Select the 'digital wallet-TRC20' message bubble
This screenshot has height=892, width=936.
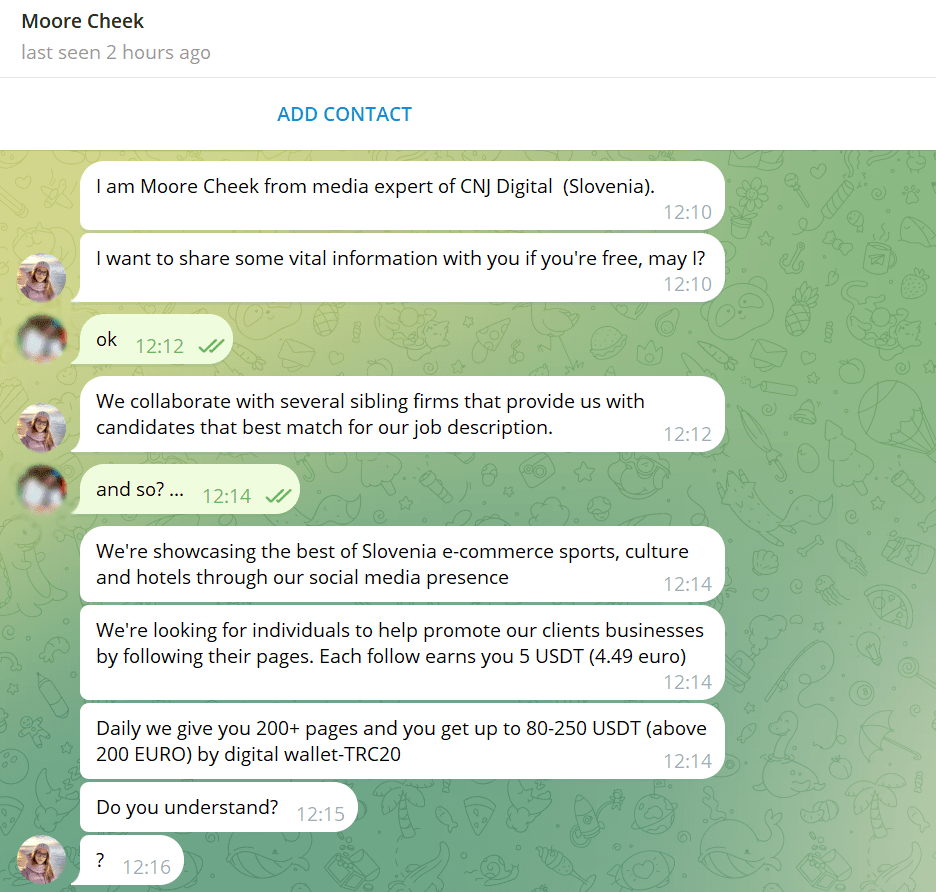pyautogui.click(x=402, y=741)
